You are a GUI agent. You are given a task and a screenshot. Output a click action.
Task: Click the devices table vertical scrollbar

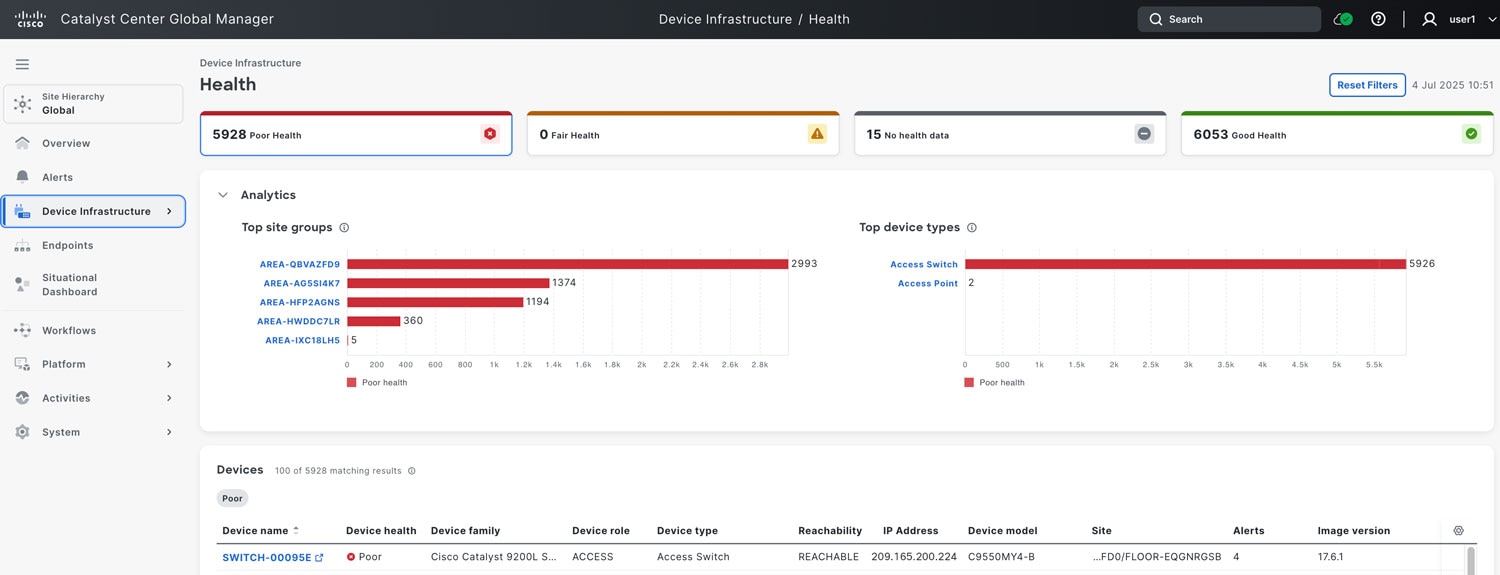click(1470, 560)
